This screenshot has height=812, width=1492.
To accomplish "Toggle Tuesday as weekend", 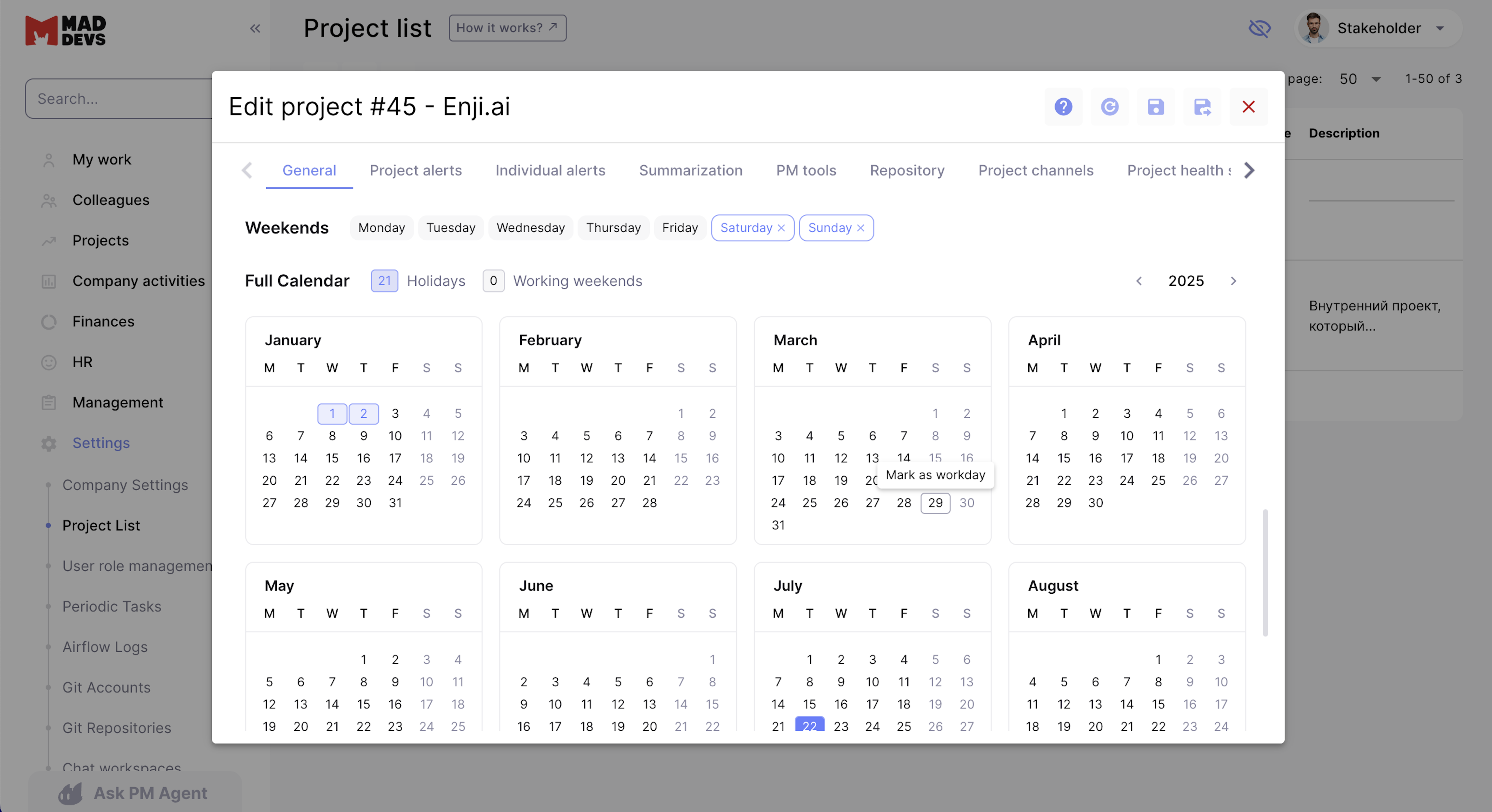I will [x=451, y=227].
